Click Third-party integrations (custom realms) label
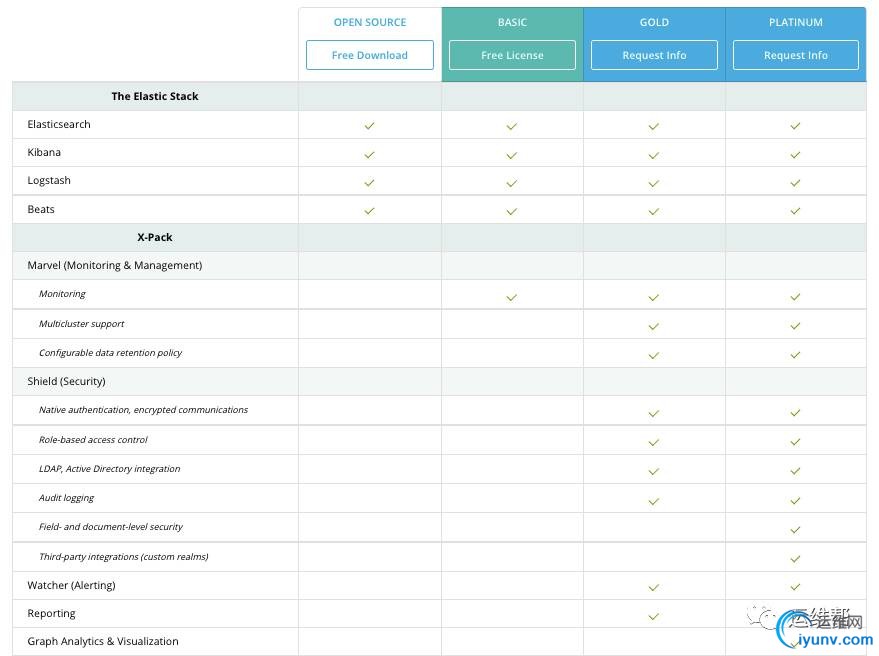879x656 pixels. coord(123,557)
